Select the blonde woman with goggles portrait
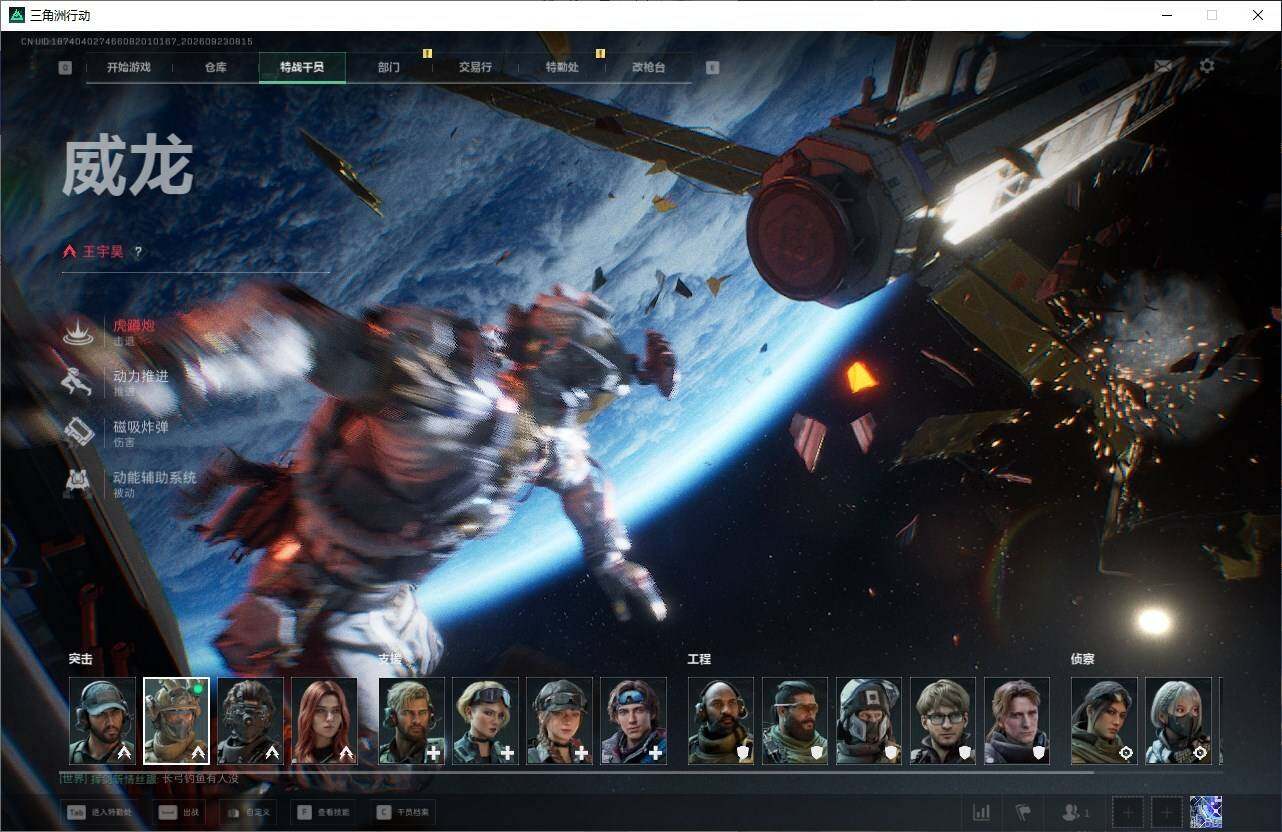 click(486, 721)
